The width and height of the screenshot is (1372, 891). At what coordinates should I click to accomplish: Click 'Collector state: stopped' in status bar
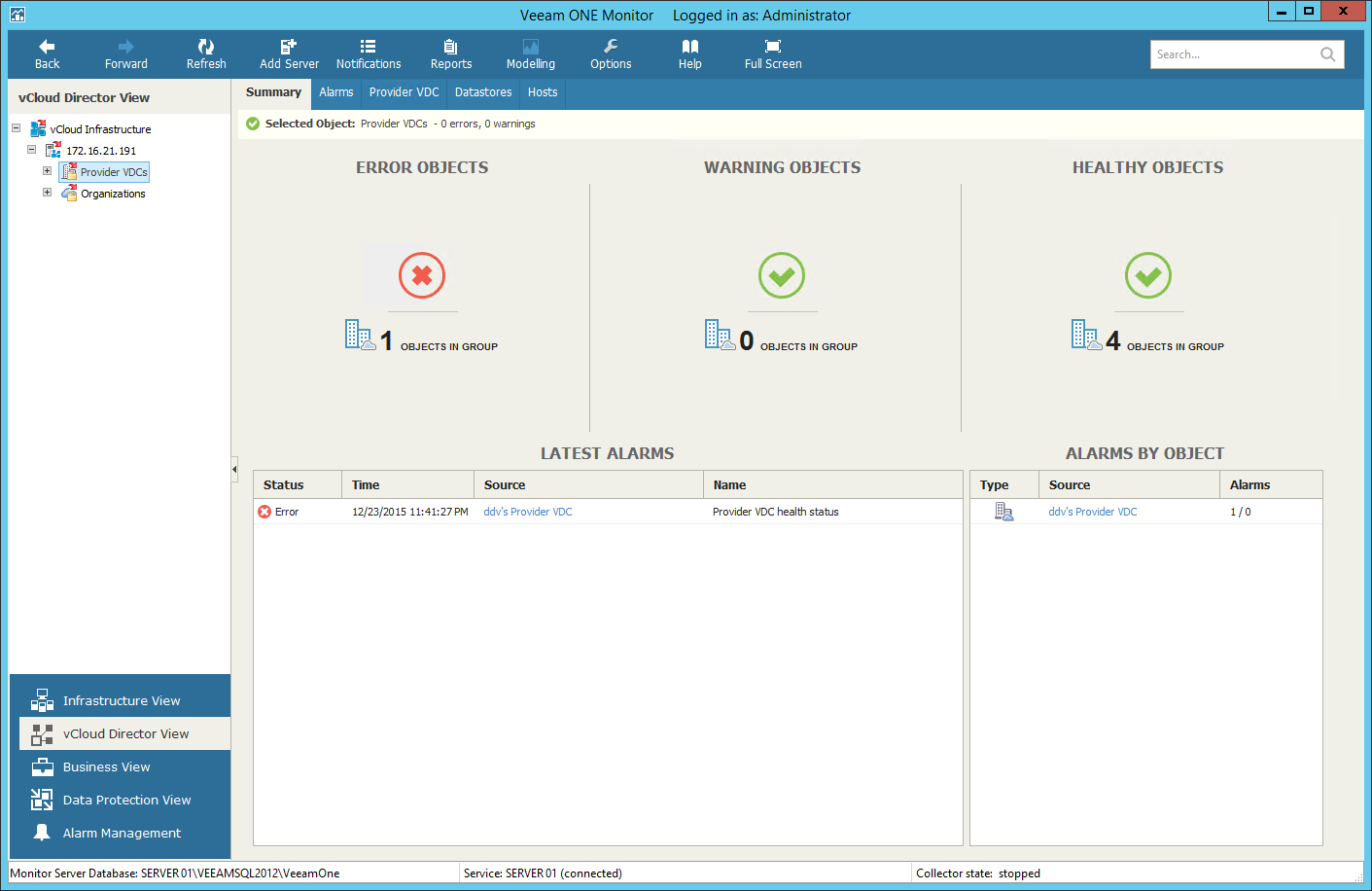[x=978, y=873]
